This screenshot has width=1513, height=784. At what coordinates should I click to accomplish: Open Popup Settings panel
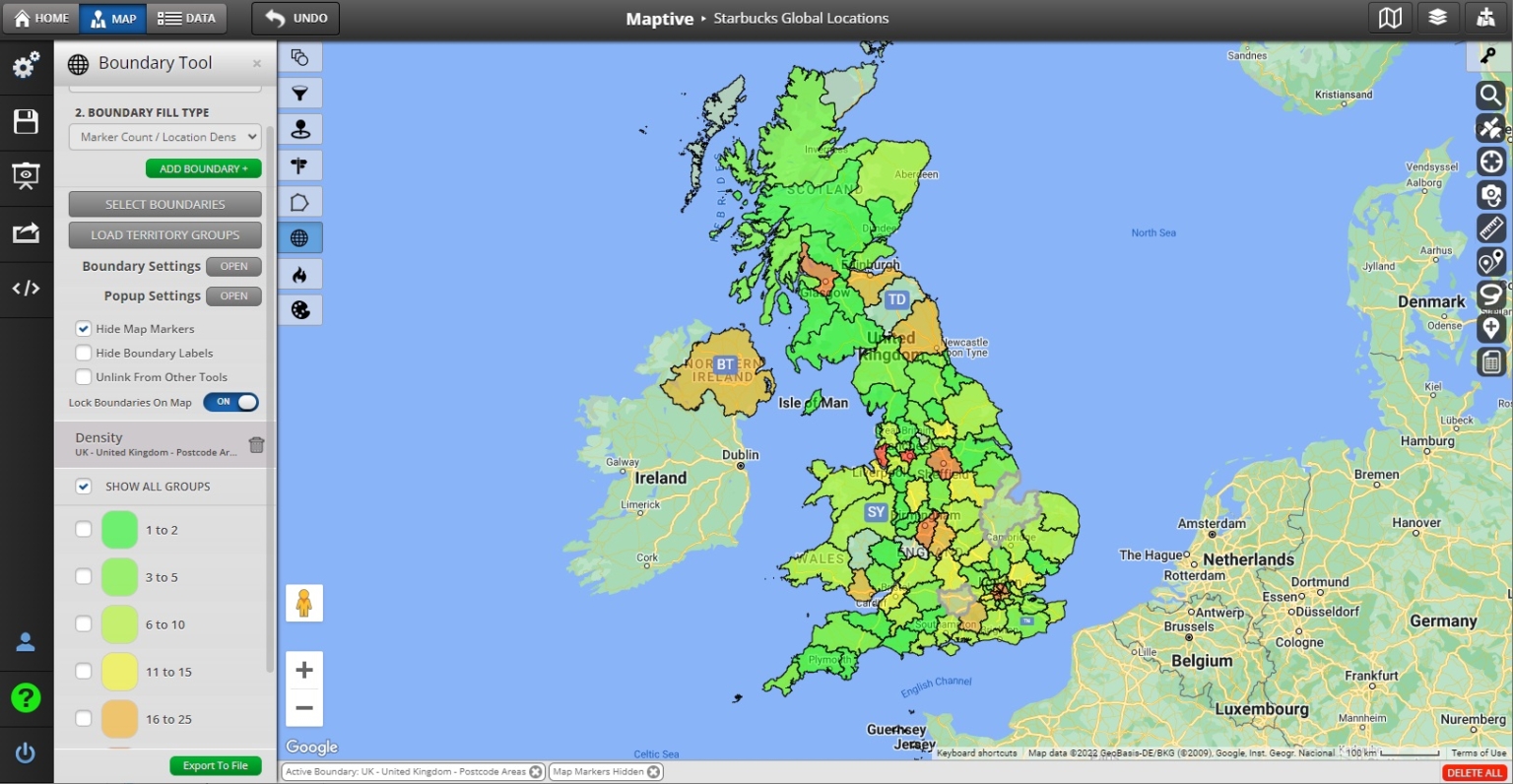233,295
